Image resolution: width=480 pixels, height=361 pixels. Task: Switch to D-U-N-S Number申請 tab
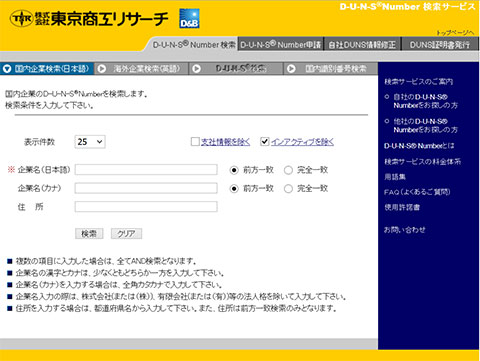pos(281,45)
